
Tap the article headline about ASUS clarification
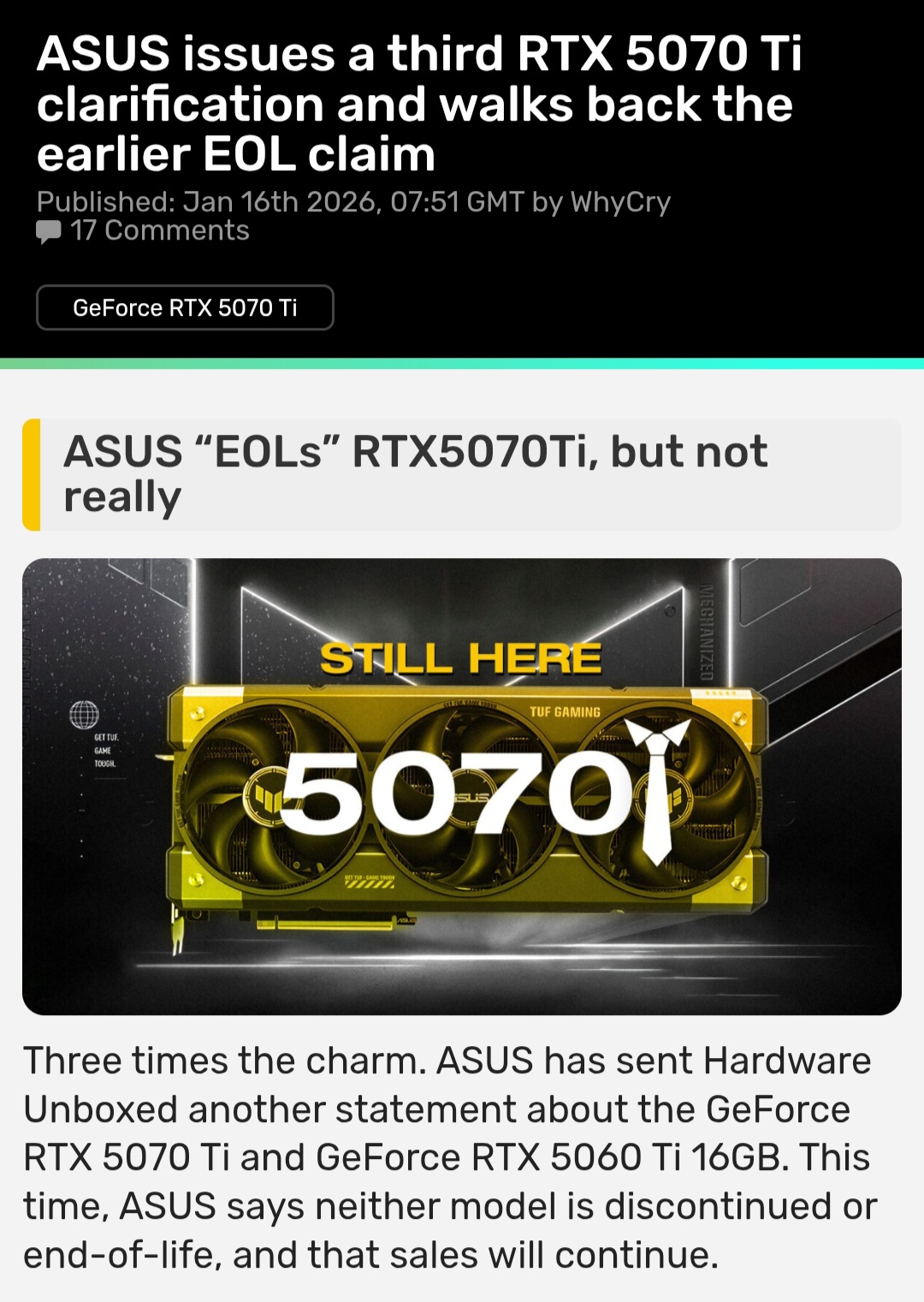point(419,104)
